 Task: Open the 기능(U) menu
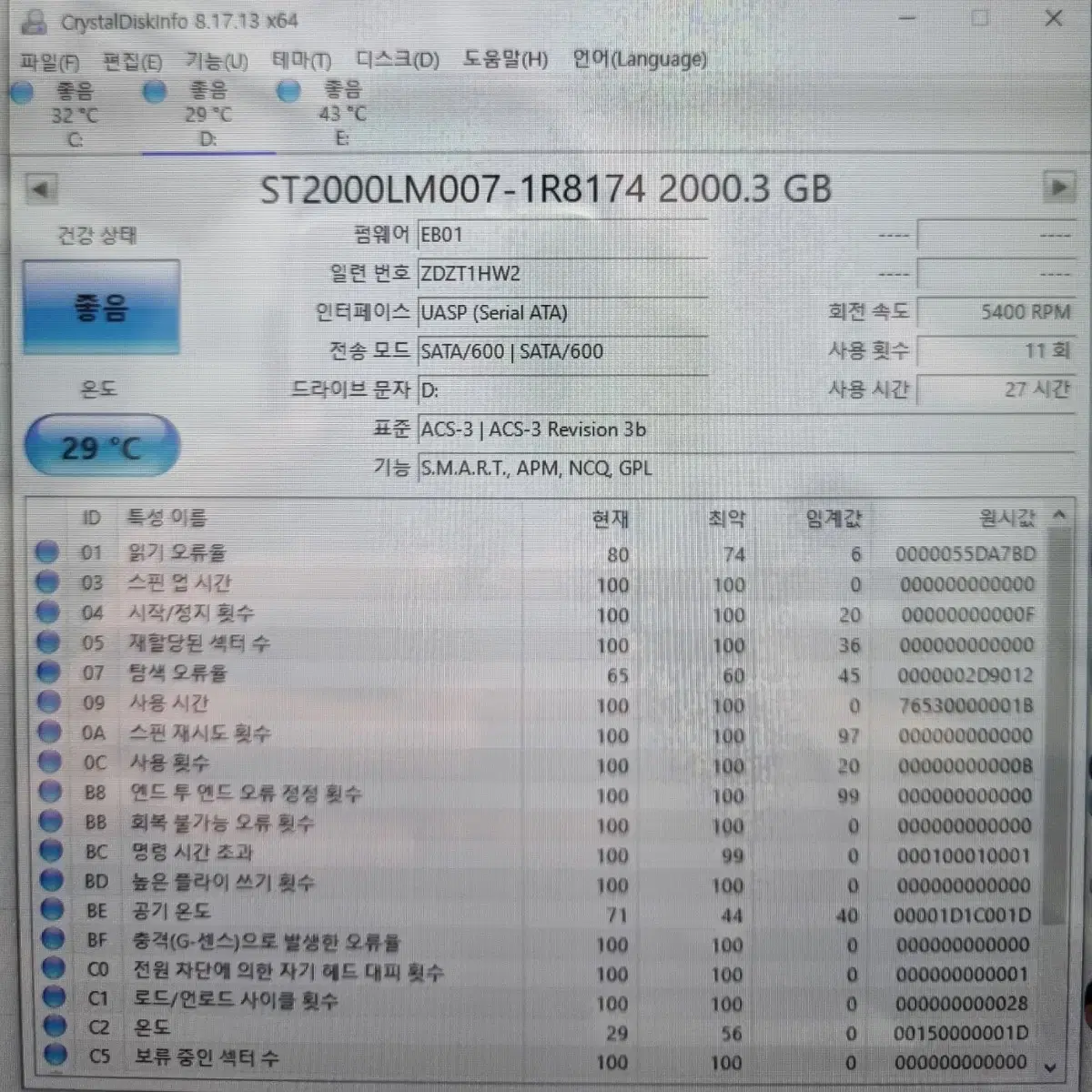click(x=216, y=62)
